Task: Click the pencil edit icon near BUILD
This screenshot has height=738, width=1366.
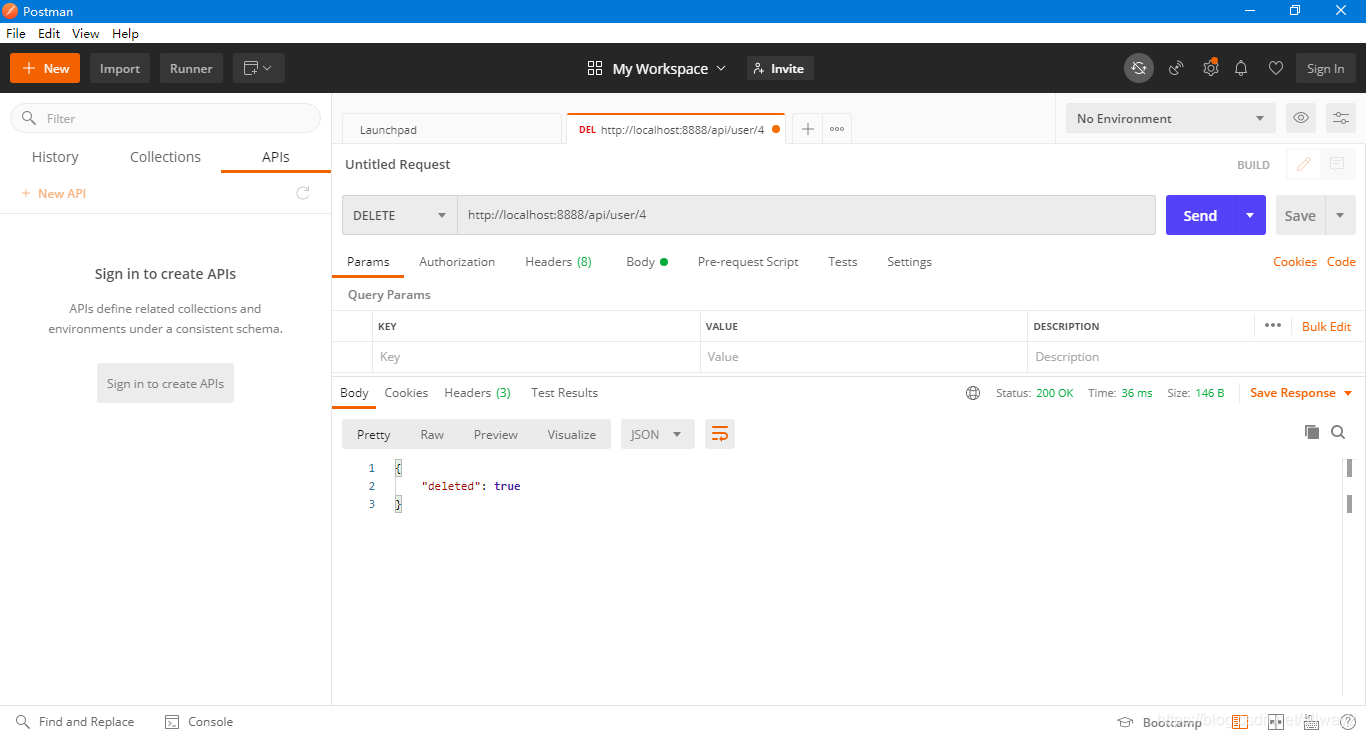Action: tap(1304, 165)
